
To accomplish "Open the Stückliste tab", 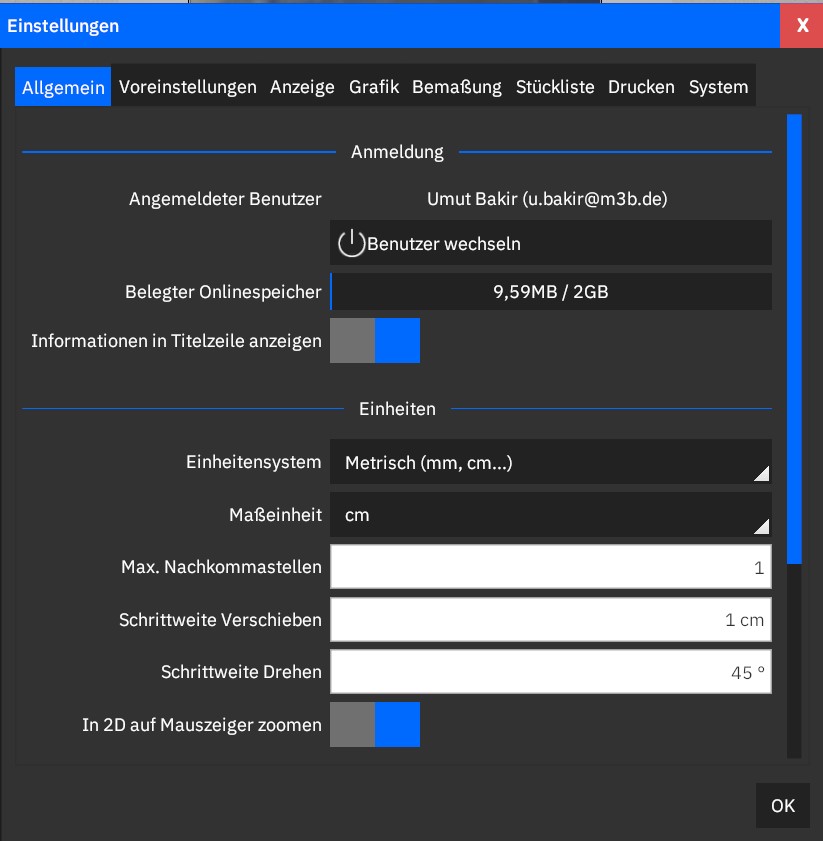I will [555, 87].
